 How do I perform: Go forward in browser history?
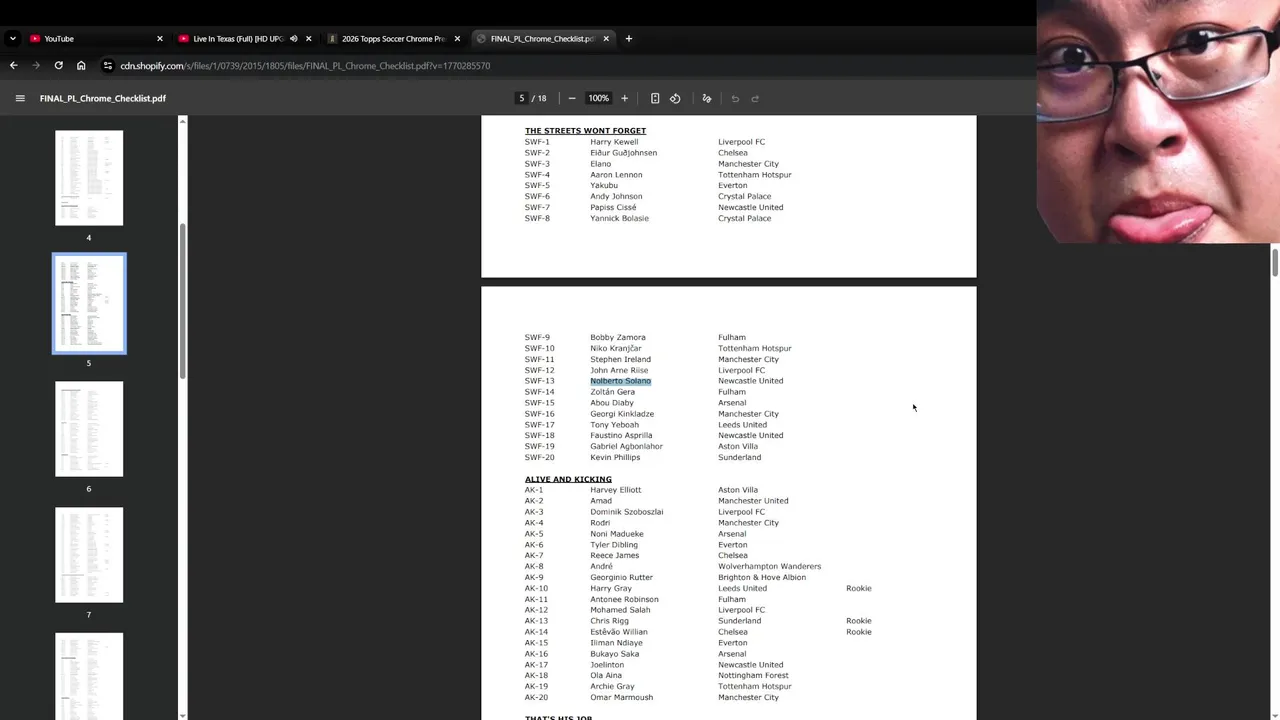pos(36,66)
